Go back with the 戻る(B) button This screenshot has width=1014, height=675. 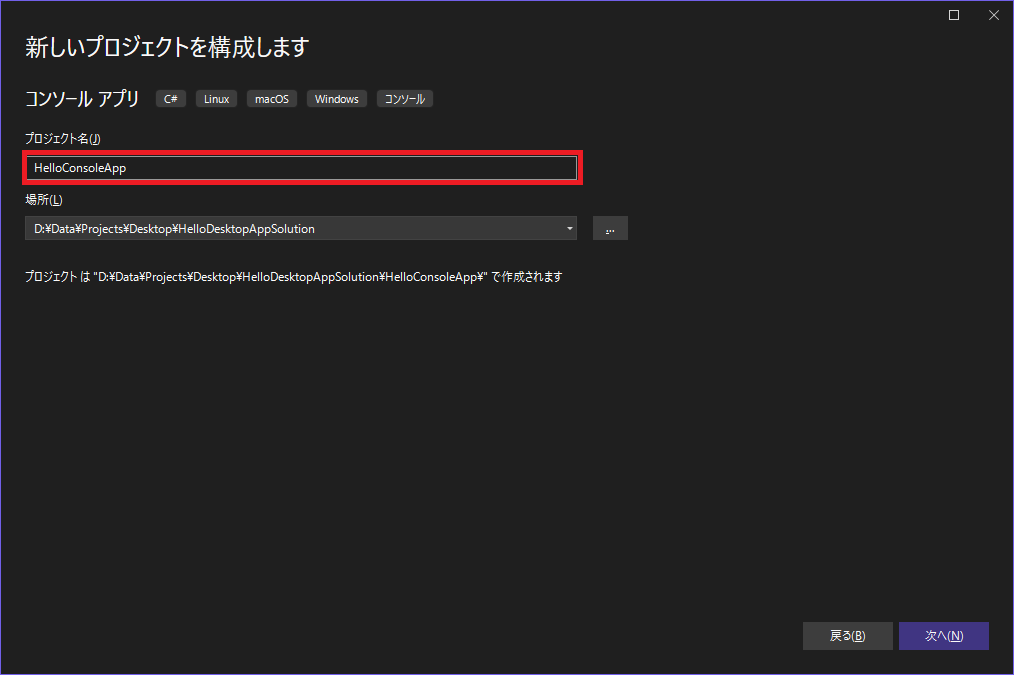(x=847, y=636)
